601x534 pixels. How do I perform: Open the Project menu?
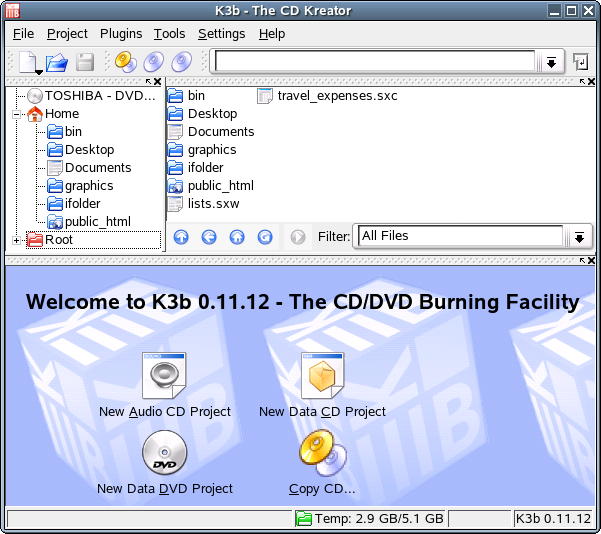pyautogui.click(x=67, y=34)
